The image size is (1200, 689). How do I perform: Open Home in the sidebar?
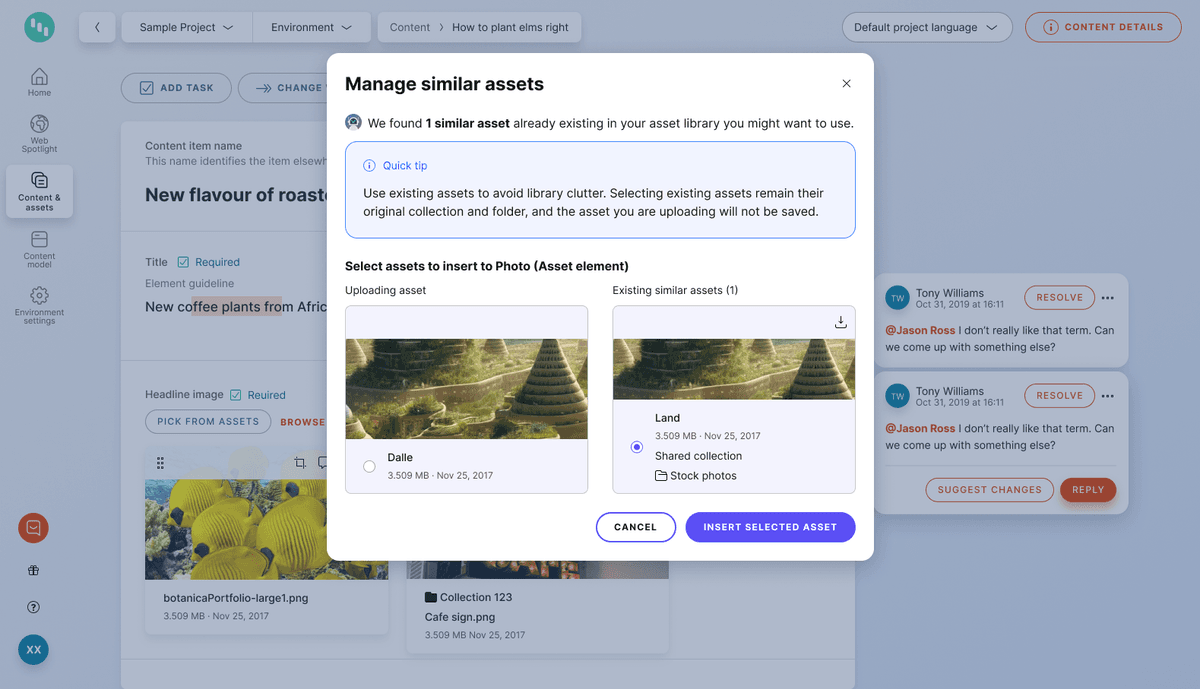pyautogui.click(x=39, y=82)
